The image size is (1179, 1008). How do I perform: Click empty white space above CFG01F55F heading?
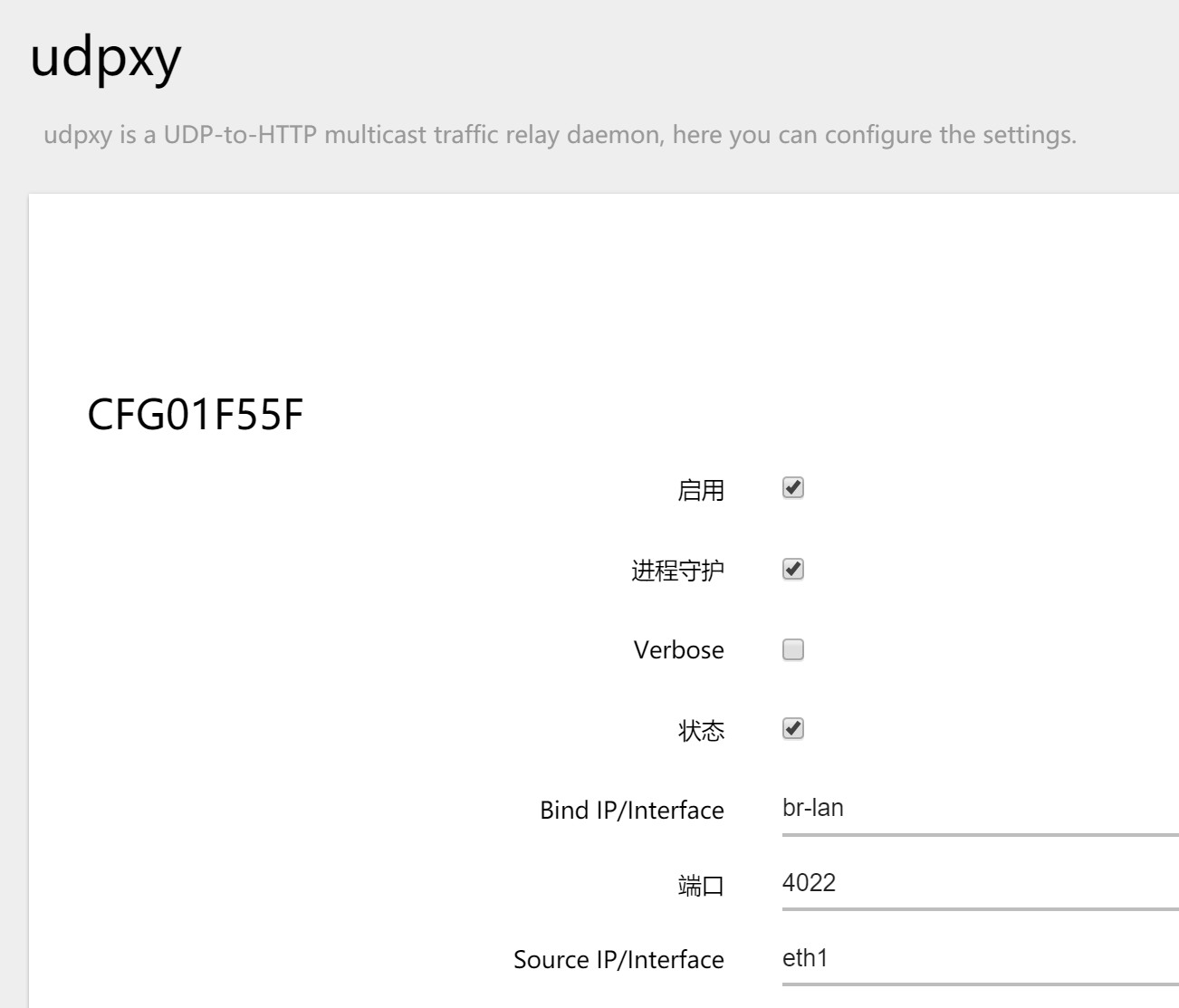[543, 290]
